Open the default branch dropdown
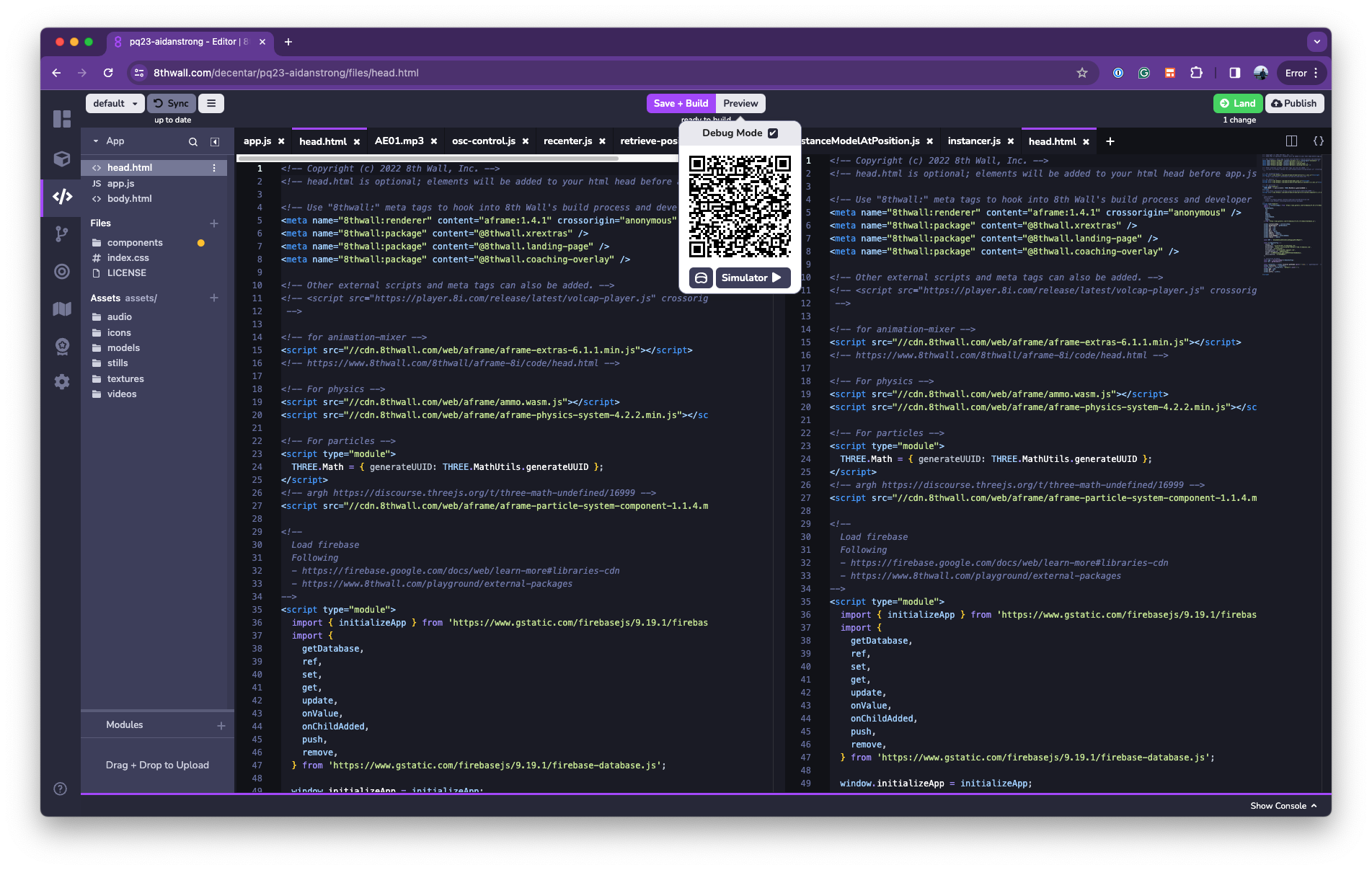Image resolution: width=1372 pixels, height=870 pixels. point(115,103)
